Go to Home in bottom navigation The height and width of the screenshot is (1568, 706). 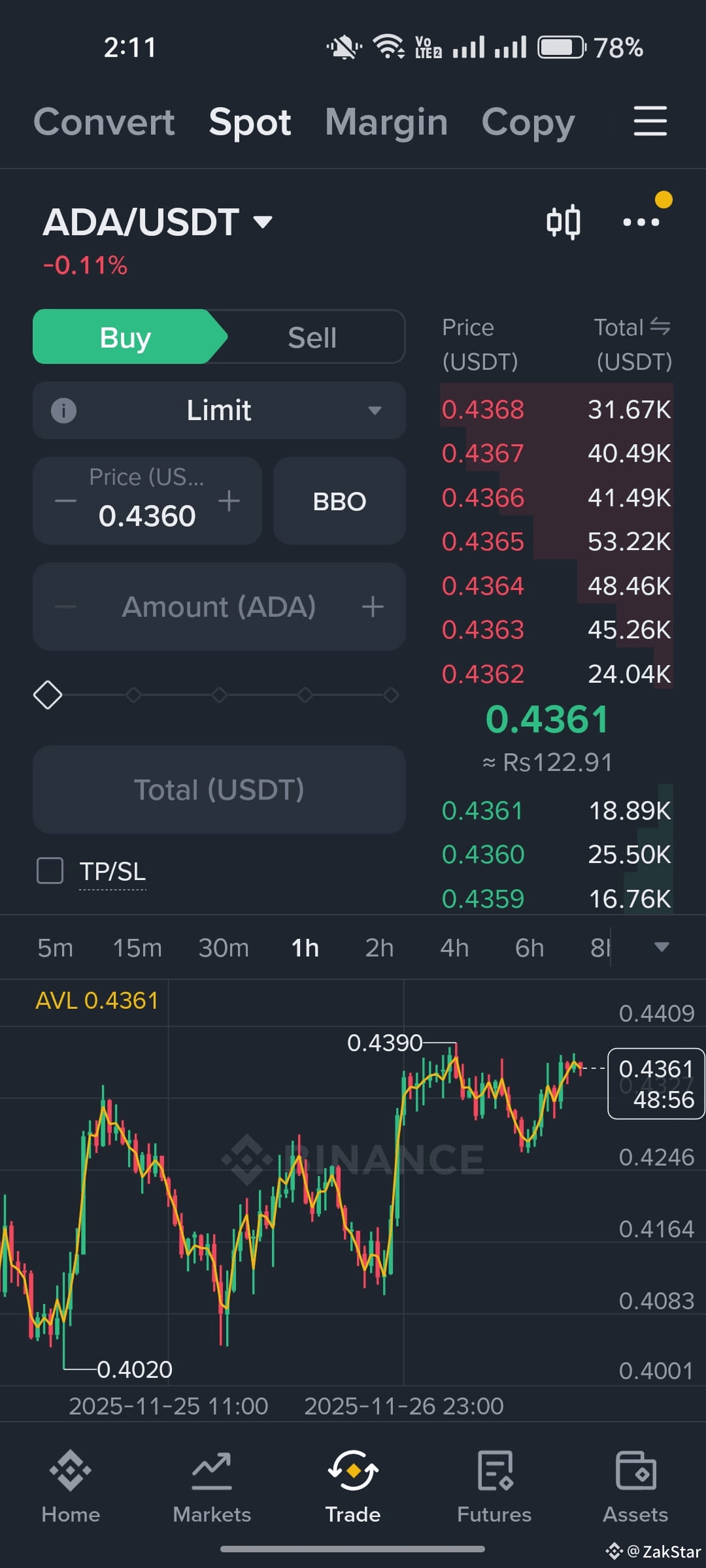click(71, 1486)
